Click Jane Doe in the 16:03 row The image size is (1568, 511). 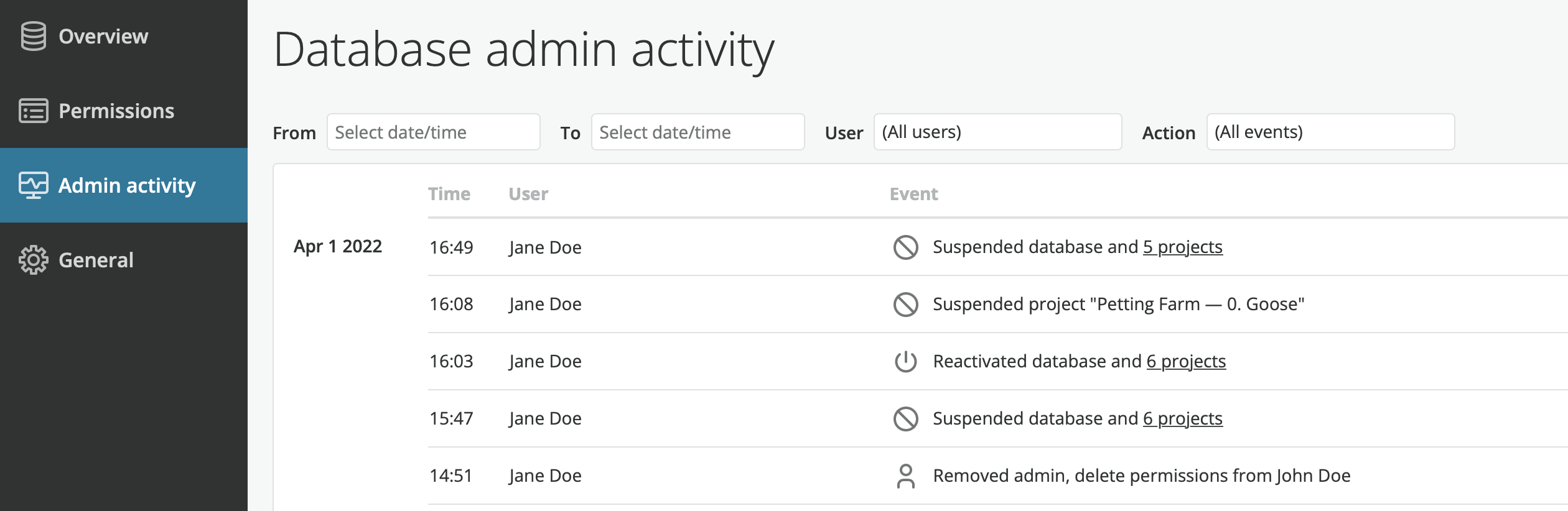click(x=545, y=361)
